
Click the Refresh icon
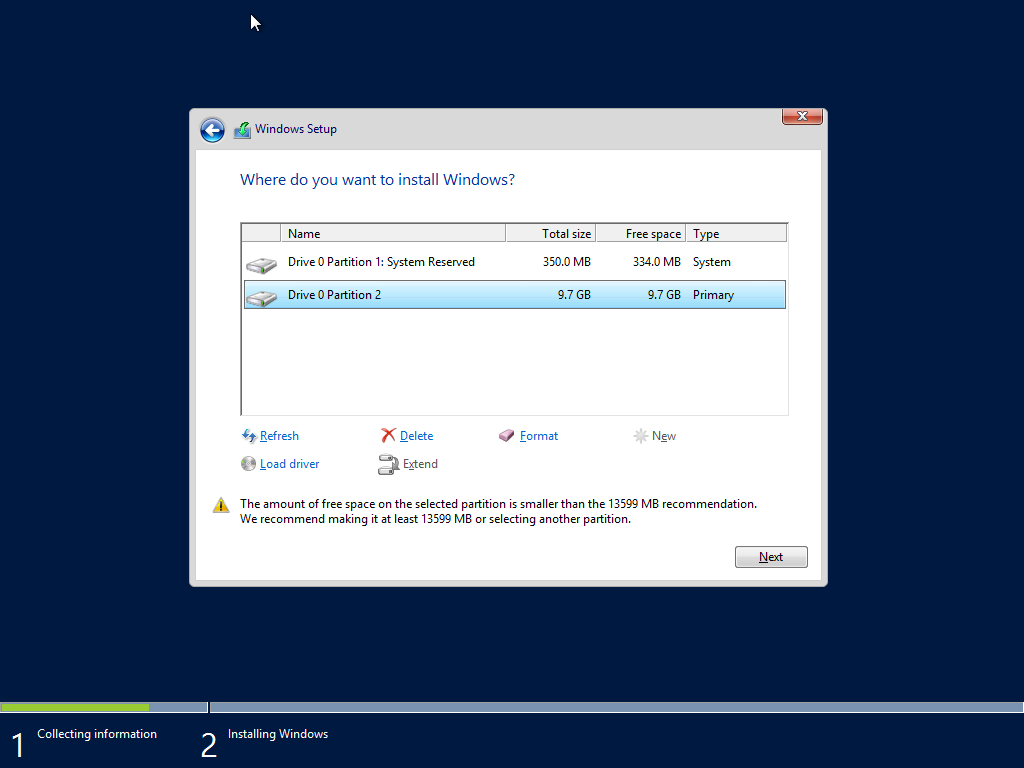point(248,435)
